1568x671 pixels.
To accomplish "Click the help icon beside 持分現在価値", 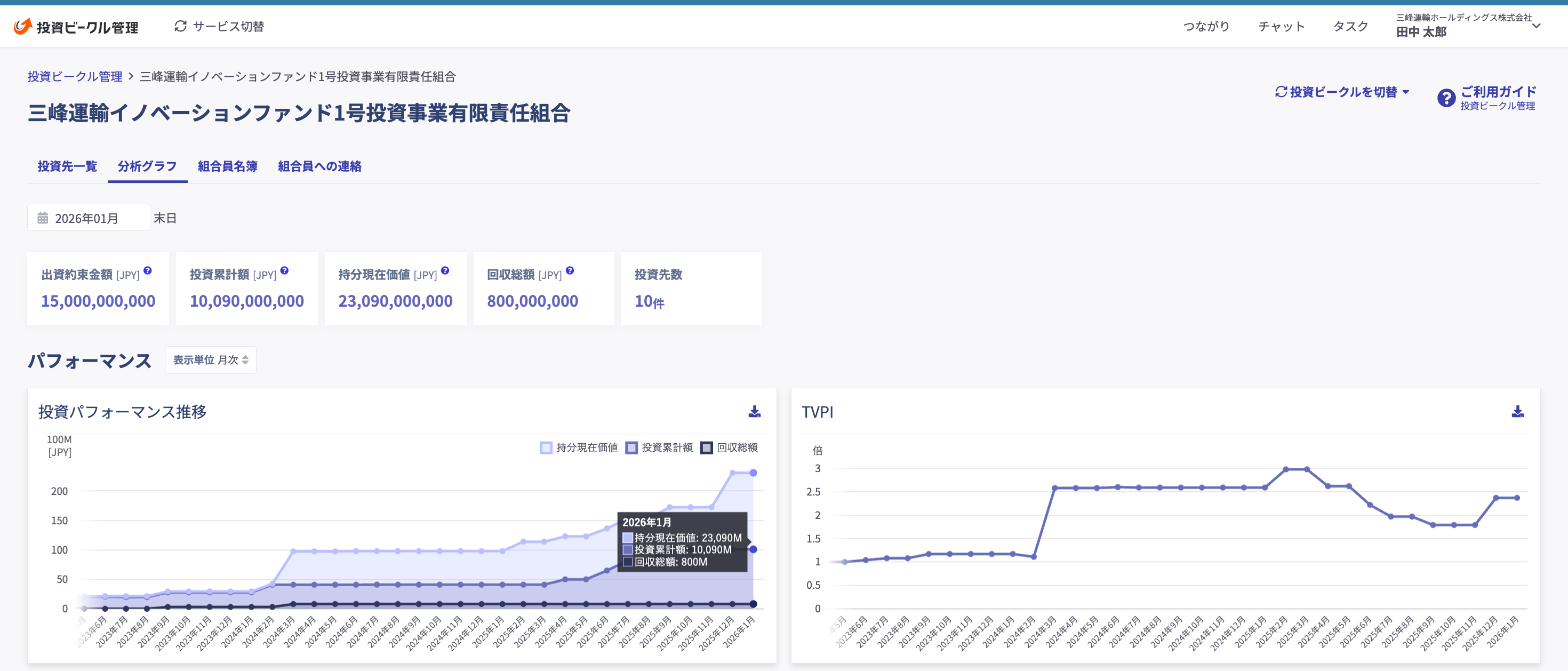I will 445,271.
